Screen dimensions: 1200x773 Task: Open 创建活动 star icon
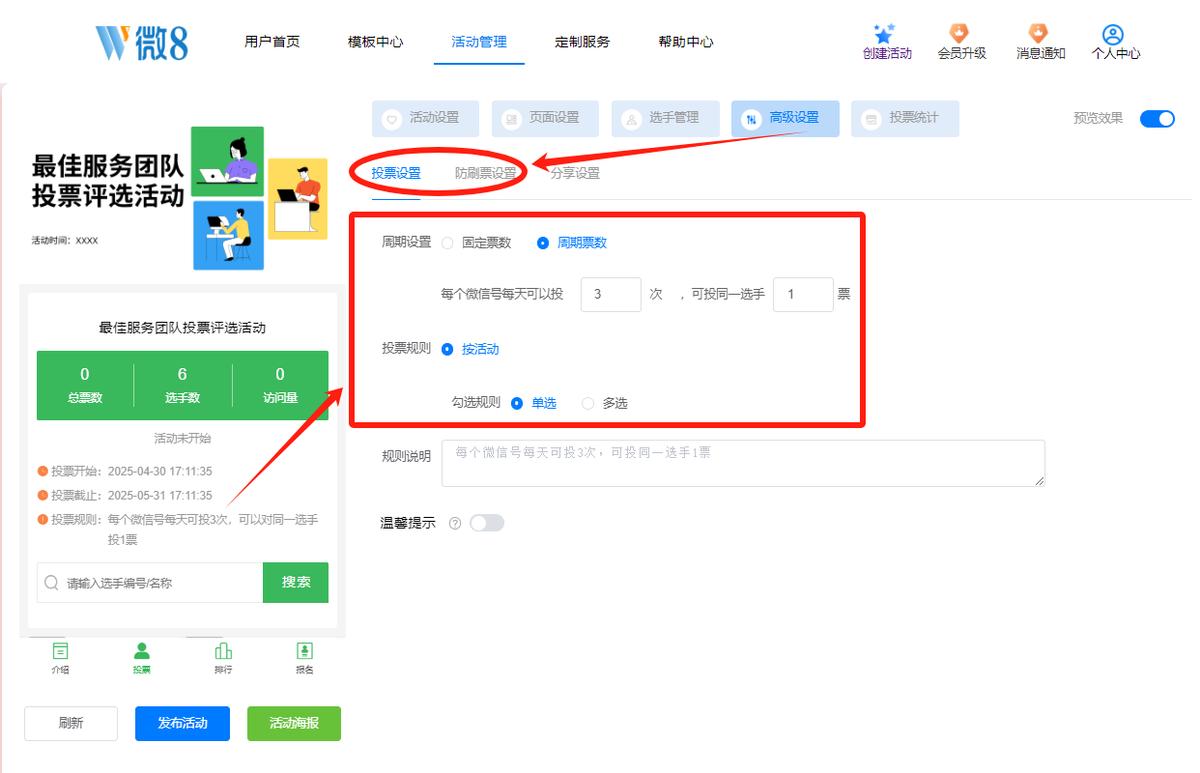(x=884, y=33)
